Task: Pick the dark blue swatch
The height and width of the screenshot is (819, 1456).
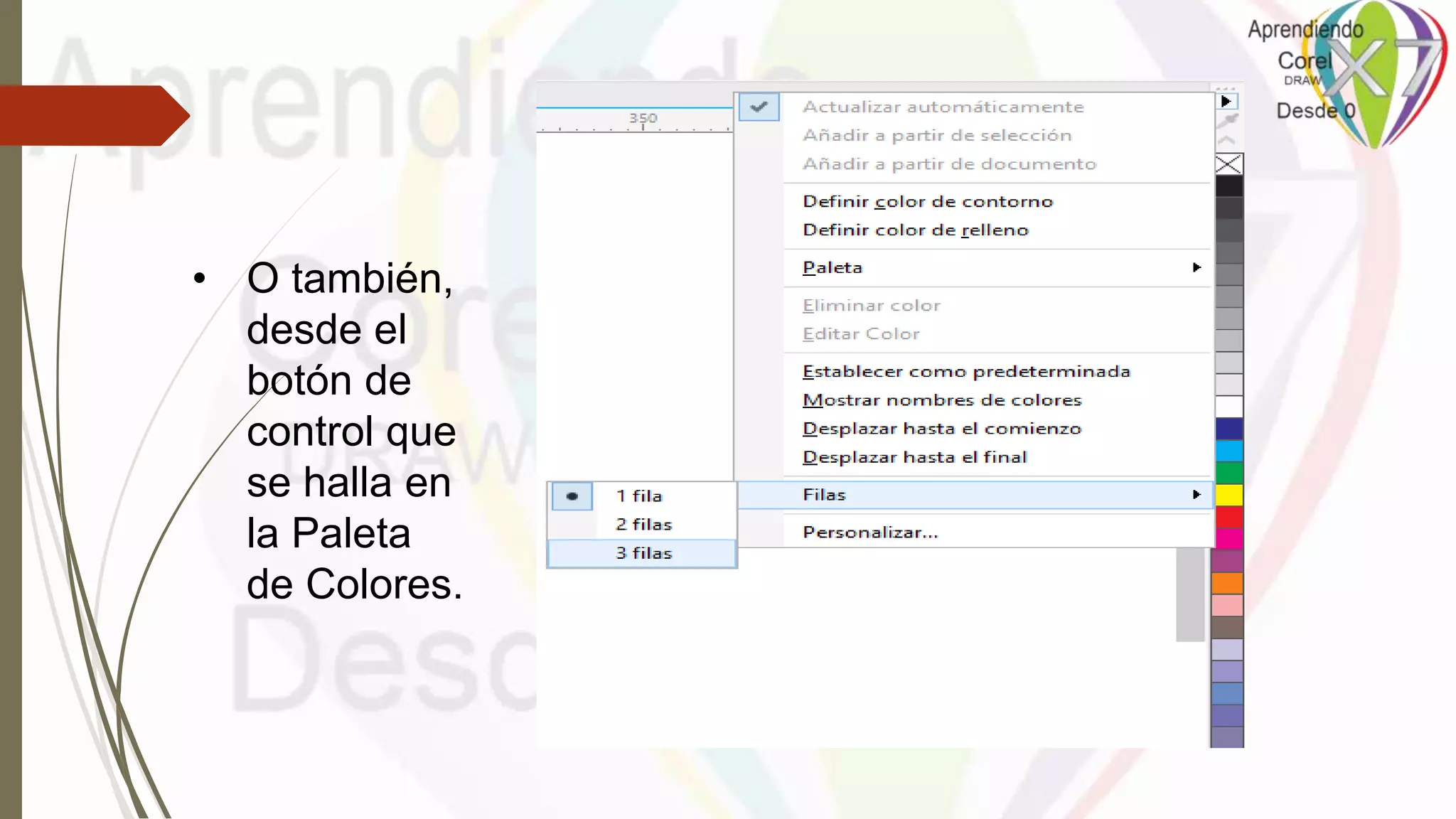Action: (x=1229, y=429)
